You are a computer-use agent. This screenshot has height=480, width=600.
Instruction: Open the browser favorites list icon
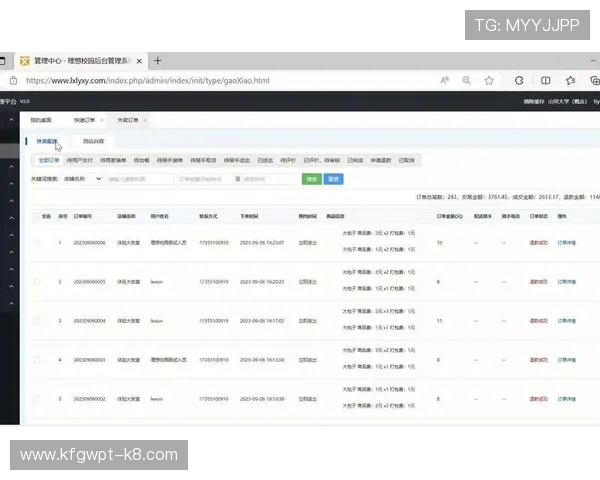point(570,80)
